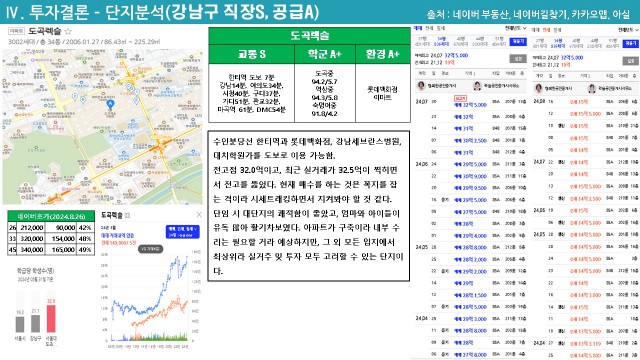Choose the 44평 size in the left listing panel
The width and height of the screenshot is (640, 360).
click(480, 42)
